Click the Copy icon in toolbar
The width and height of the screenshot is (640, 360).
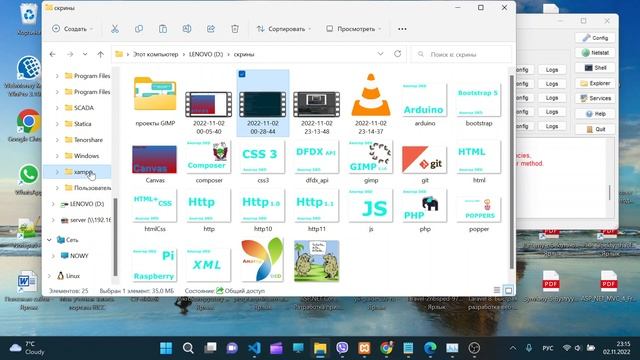click(139, 29)
